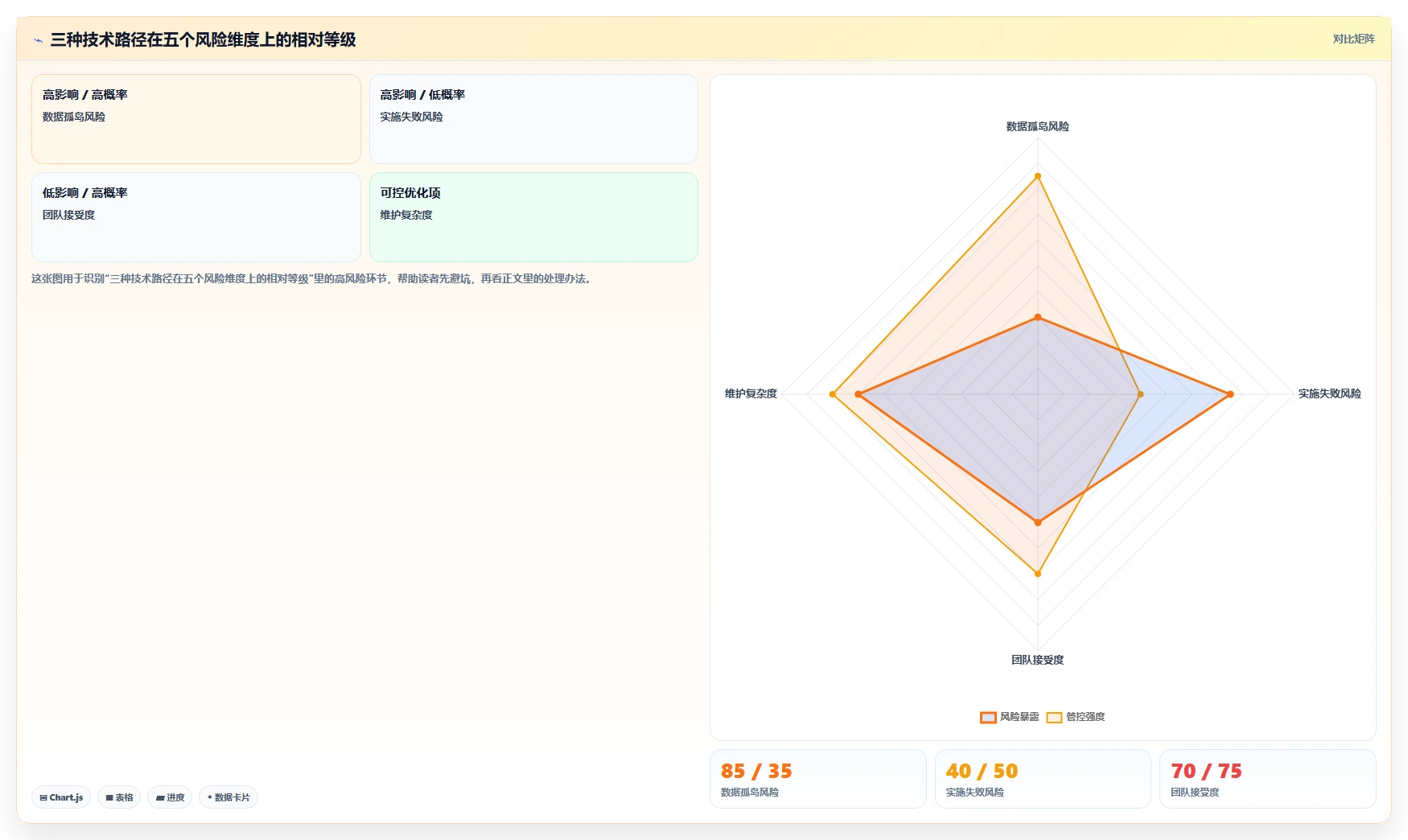This screenshot has height=840, width=1408.
Task: Click the 实施失败风险 caption under 40 / 50
Action: [x=975, y=793]
